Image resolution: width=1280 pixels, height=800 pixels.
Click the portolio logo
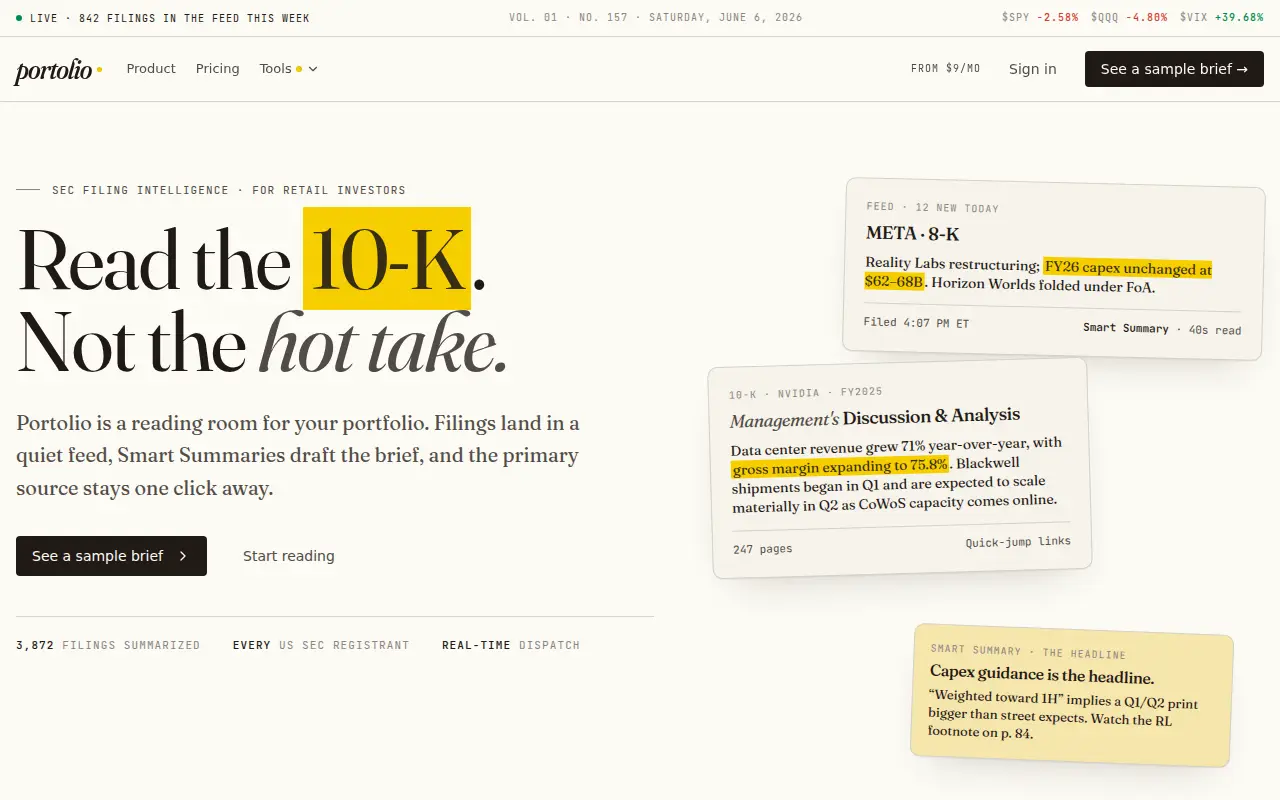(58, 70)
